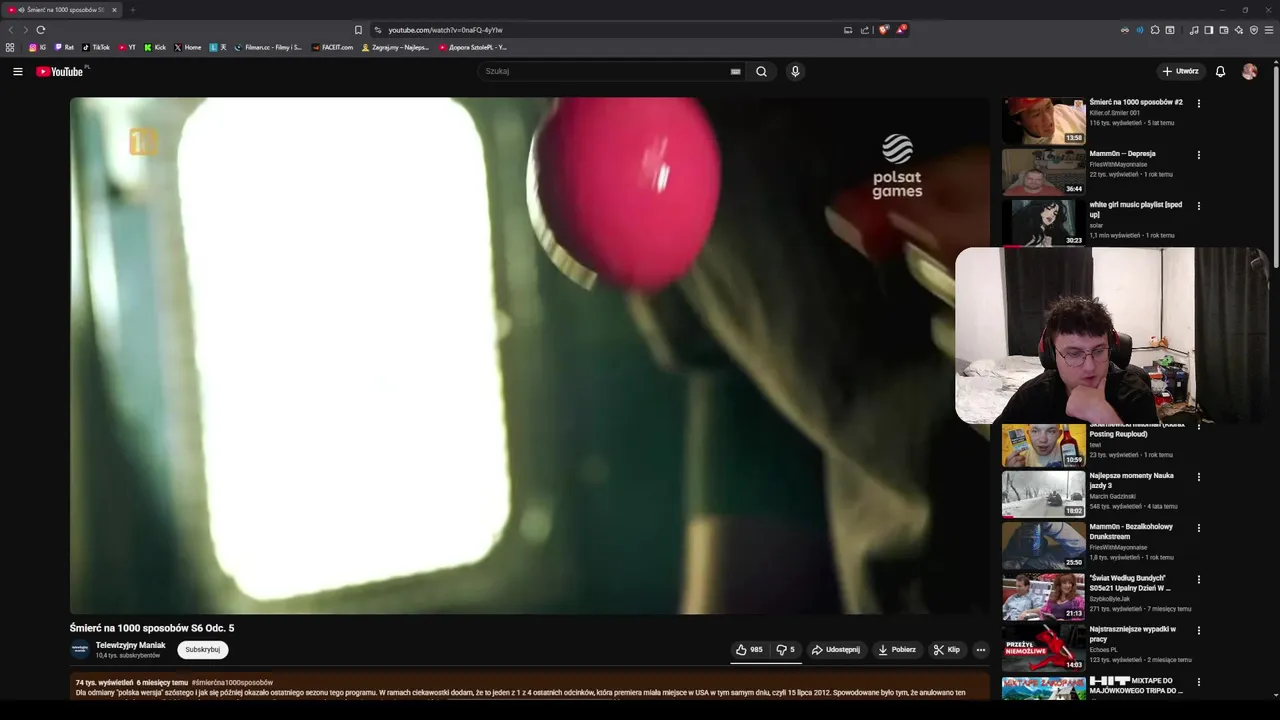Open the Kick bookmark
The height and width of the screenshot is (720, 1280).
[x=155, y=47]
